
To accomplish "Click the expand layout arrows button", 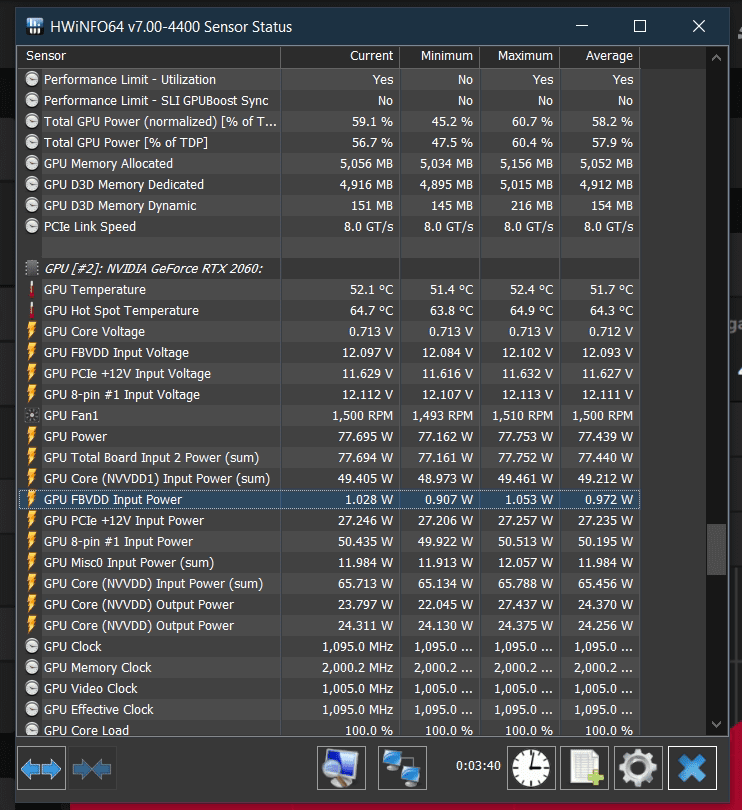I will (x=41, y=768).
